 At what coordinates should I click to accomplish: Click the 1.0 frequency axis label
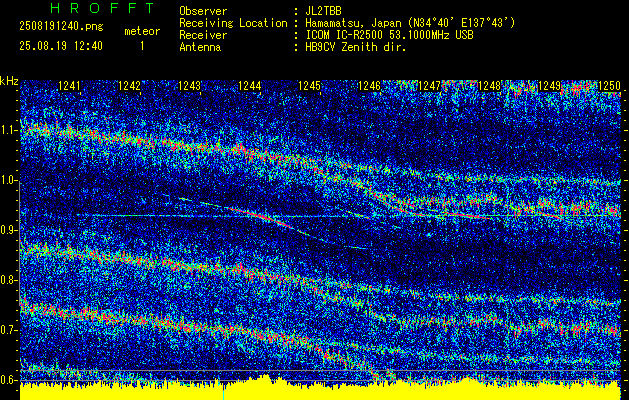[x=9, y=181]
